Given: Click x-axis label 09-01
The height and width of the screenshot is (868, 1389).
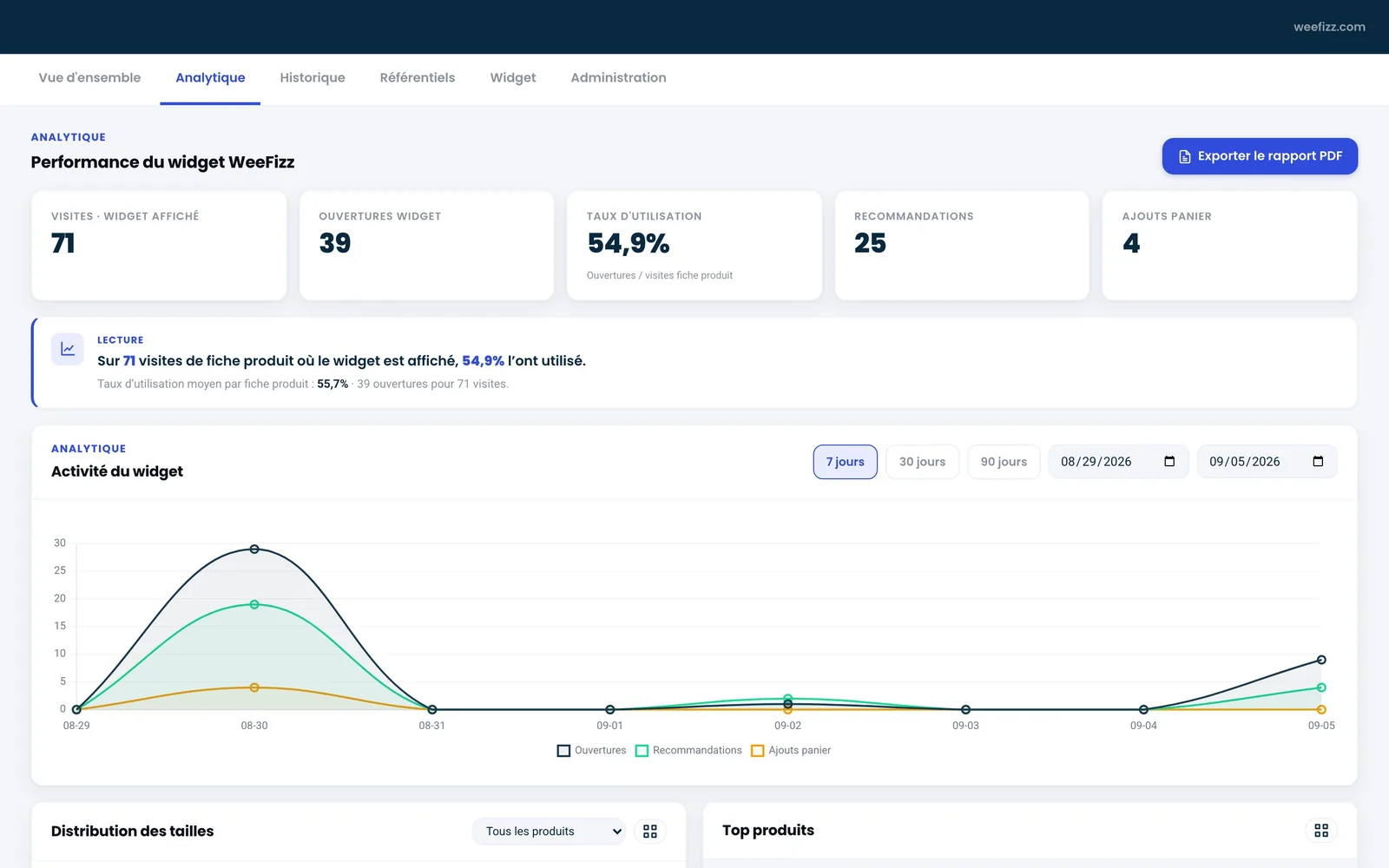Looking at the screenshot, I should (609, 726).
